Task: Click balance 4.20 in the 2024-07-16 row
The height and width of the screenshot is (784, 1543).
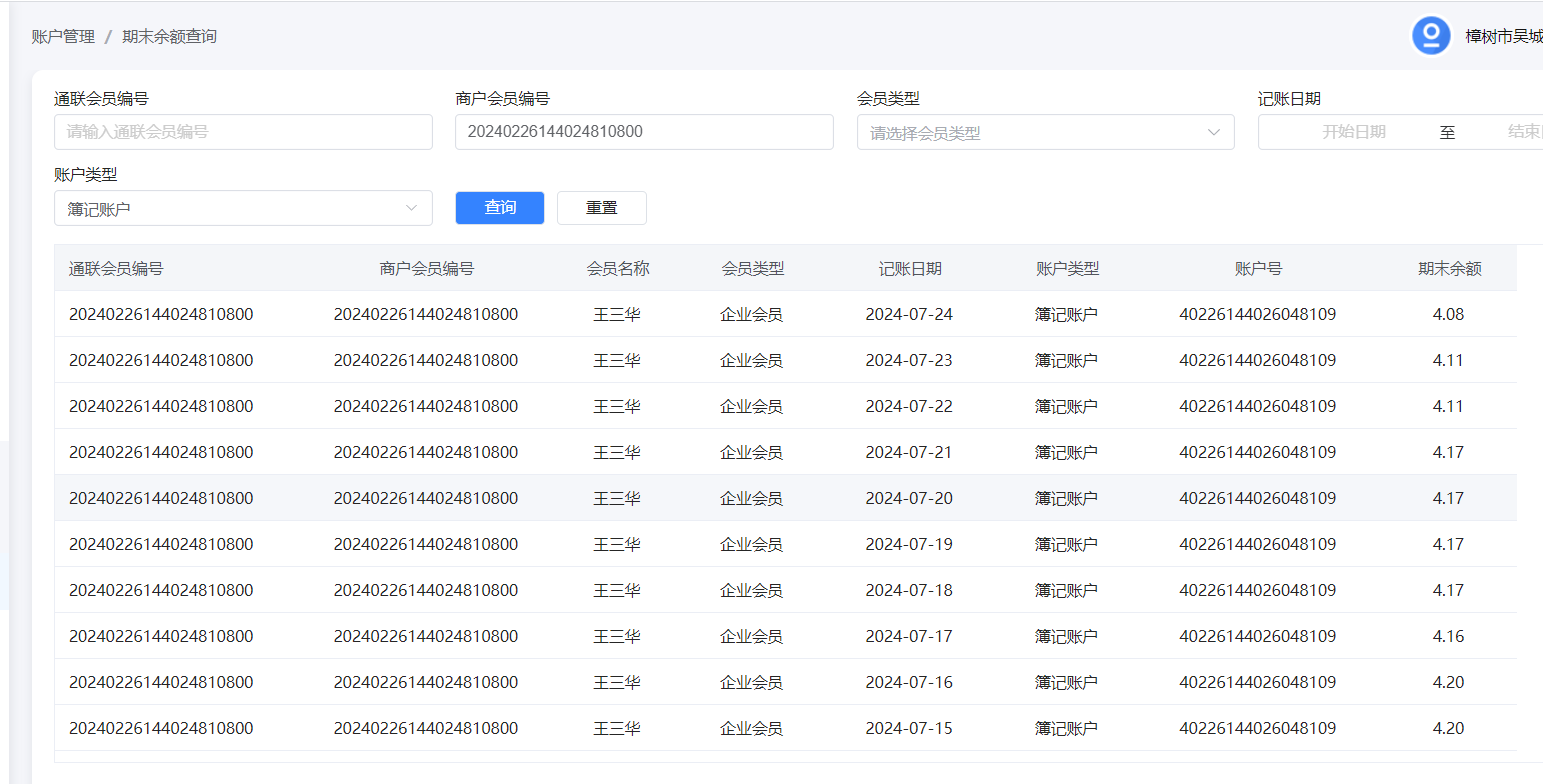Action: coord(1448,682)
